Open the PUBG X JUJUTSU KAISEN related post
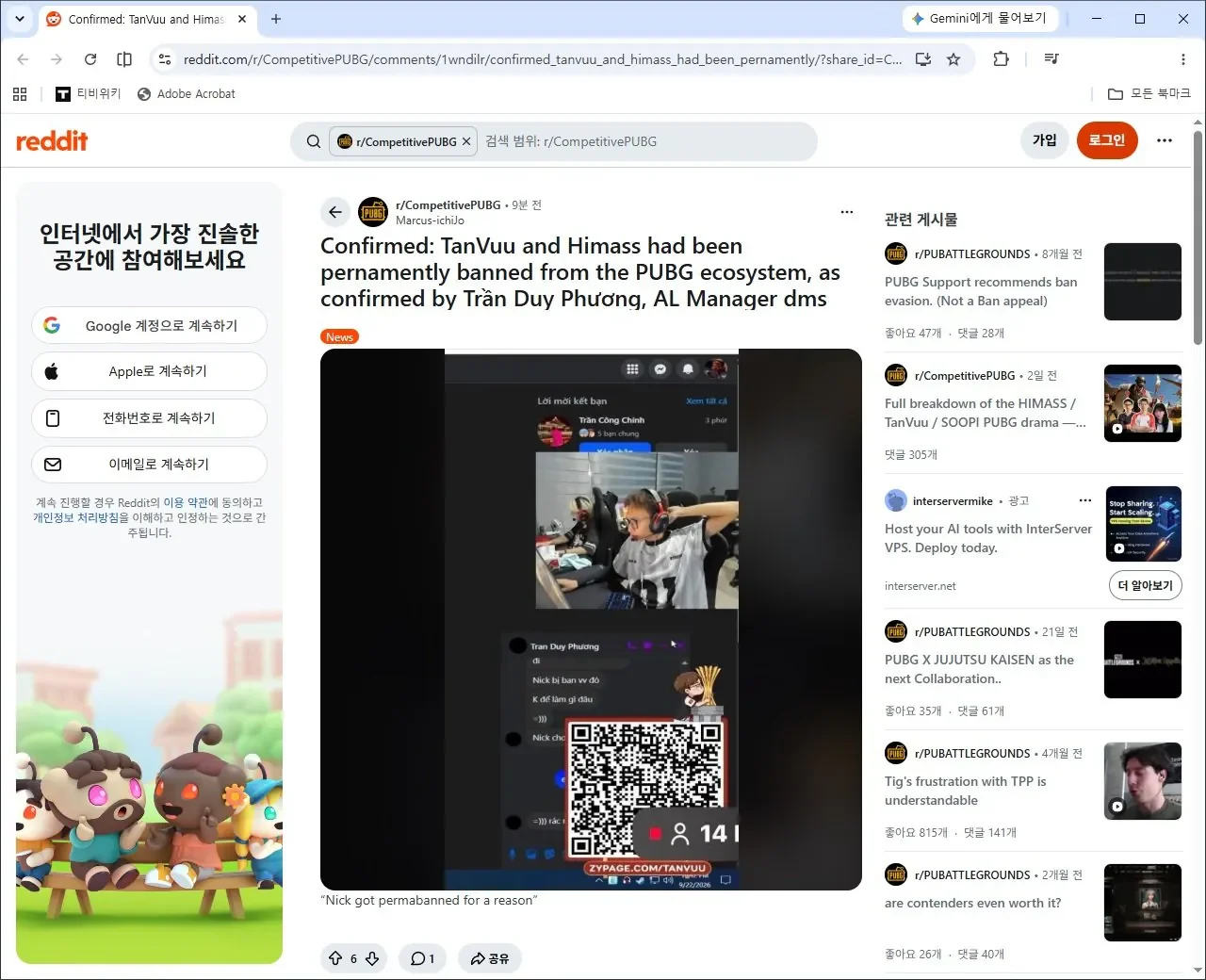 (979, 669)
